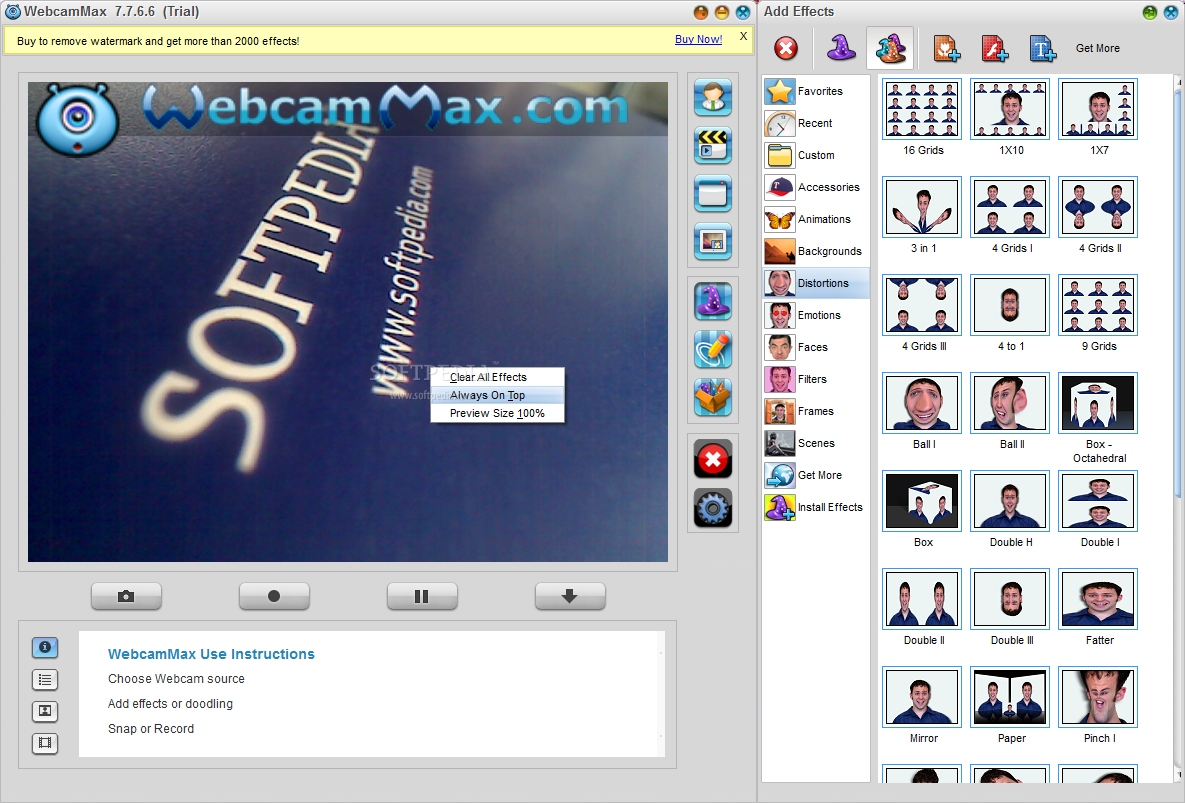The image size is (1185, 803).
Task: Apply the 3 in 1 effect
Action: click(922, 207)
